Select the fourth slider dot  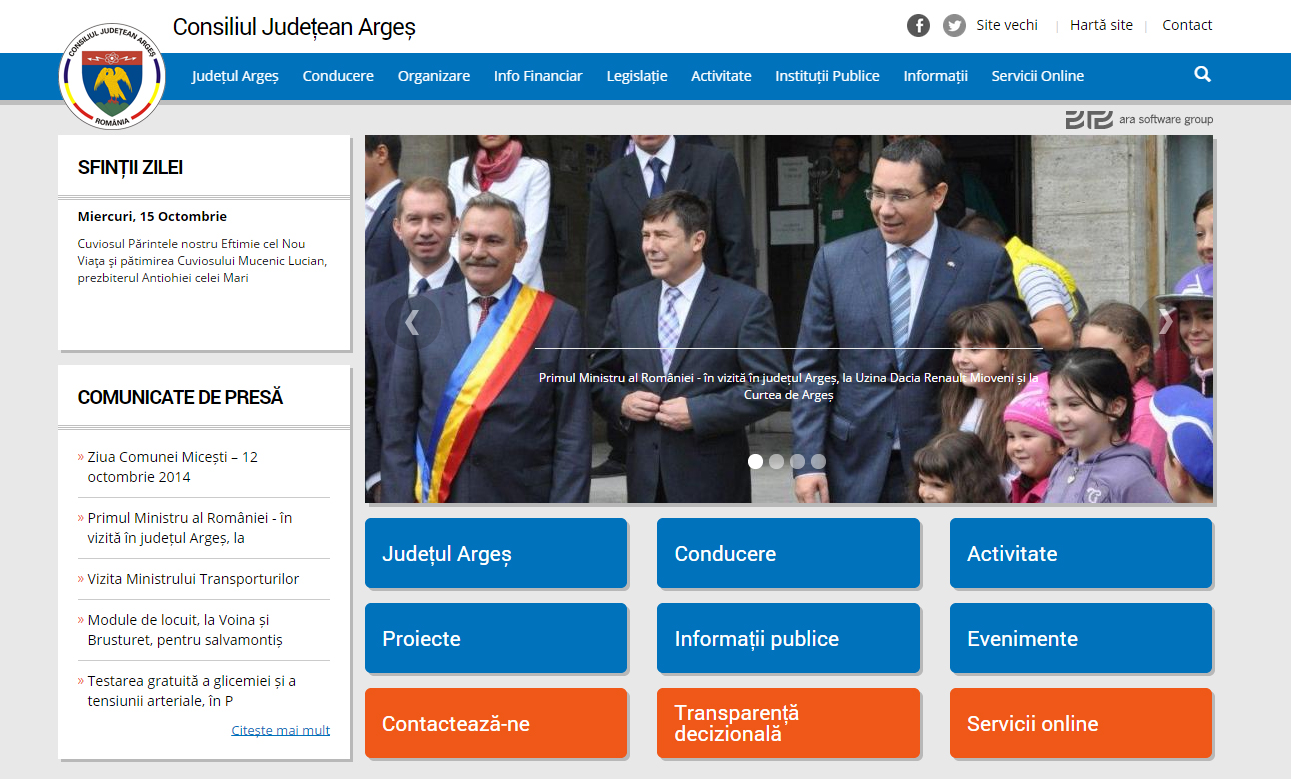818,461
